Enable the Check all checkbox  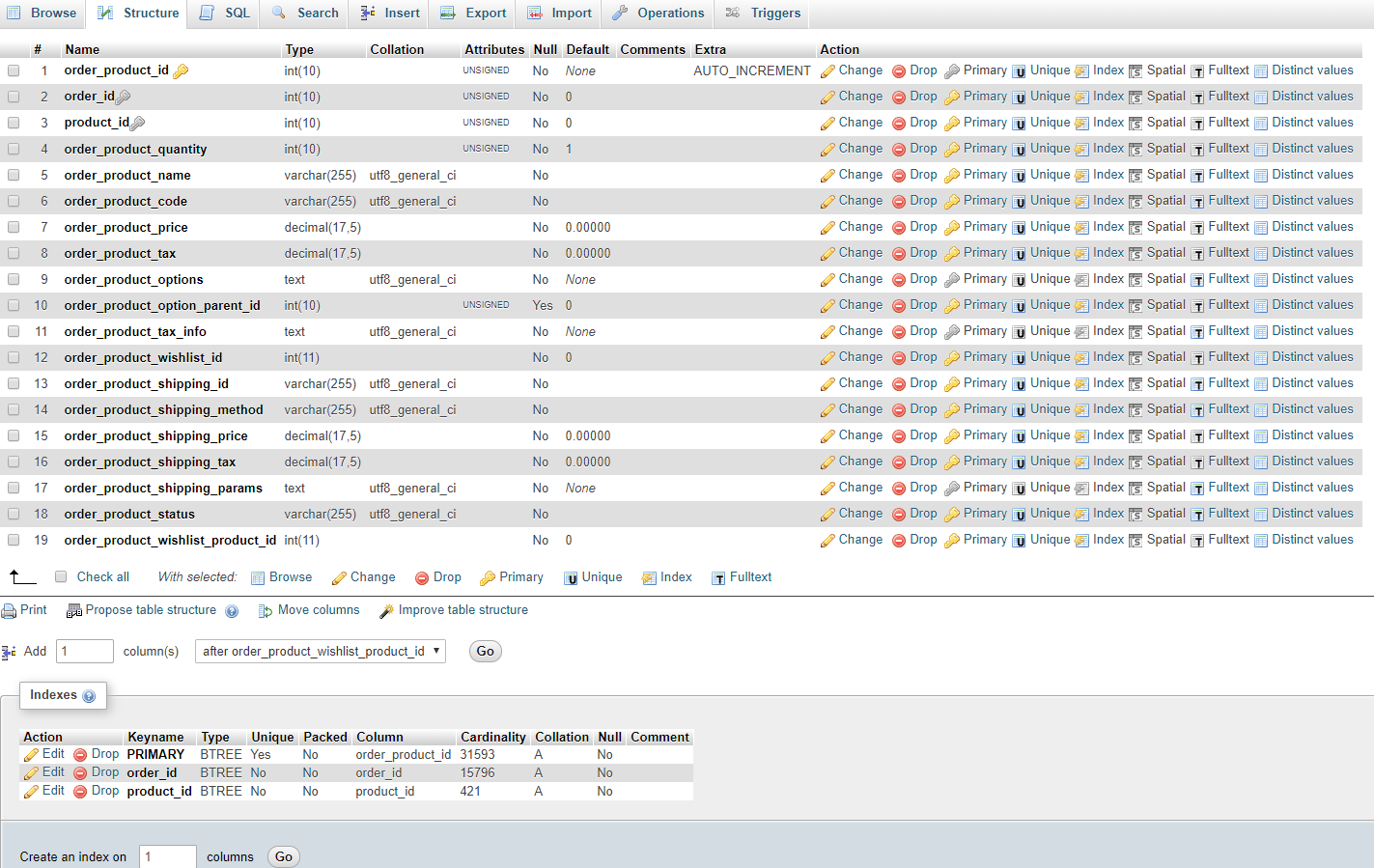[61, 576]
